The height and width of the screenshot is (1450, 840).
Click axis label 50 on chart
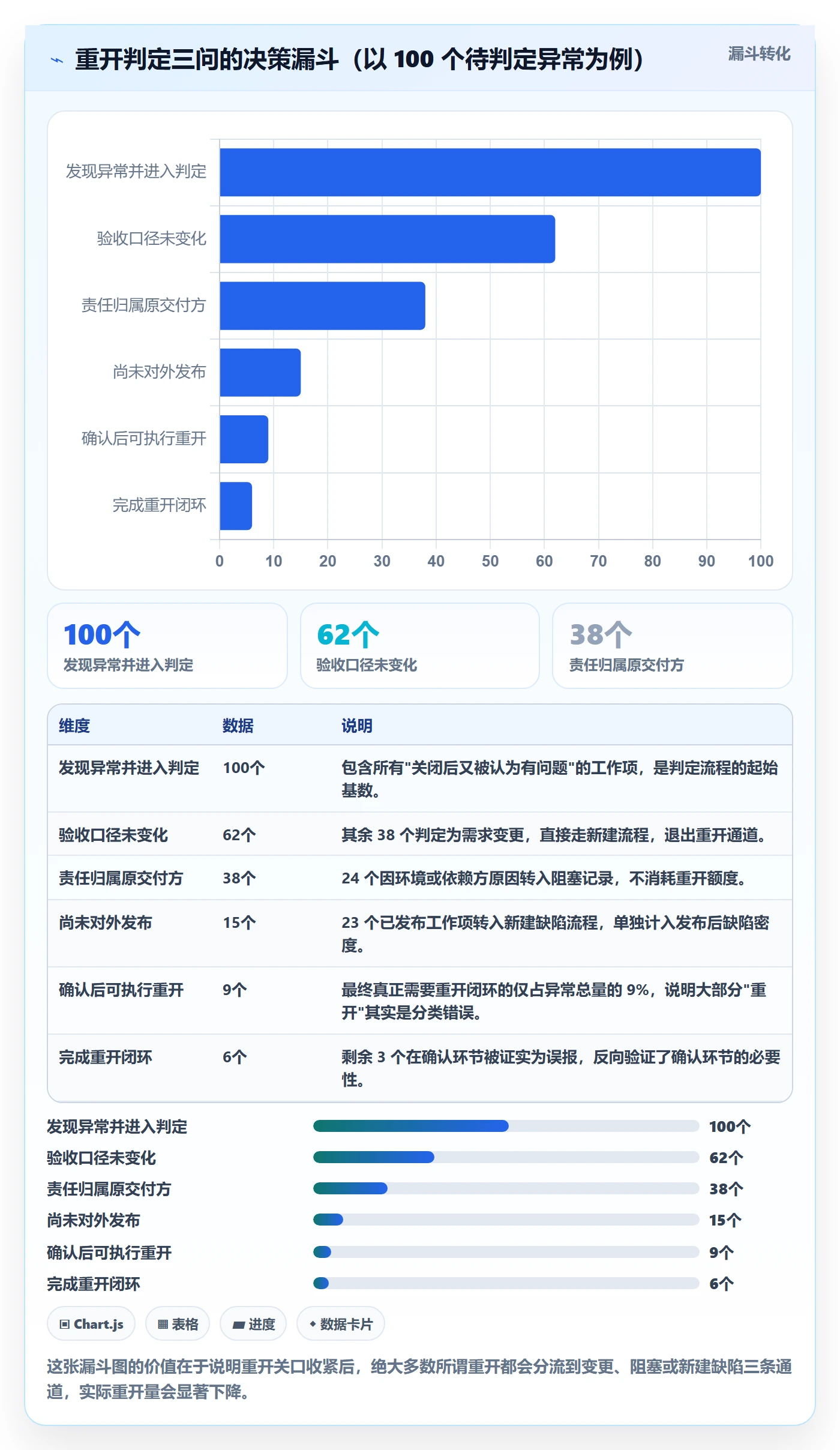pyautogui.click(x=490, y=561)
